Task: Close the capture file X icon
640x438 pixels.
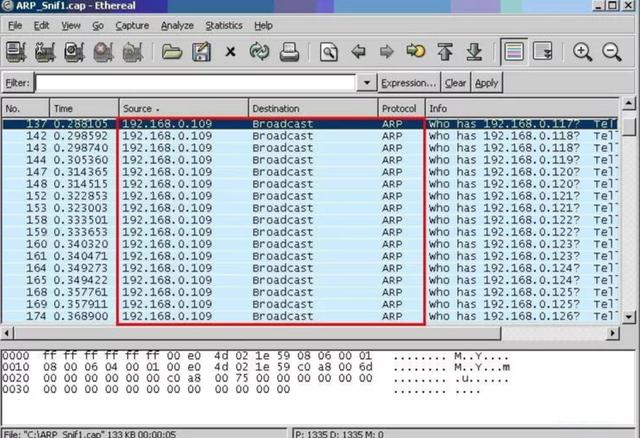Action: pos(231,52)
